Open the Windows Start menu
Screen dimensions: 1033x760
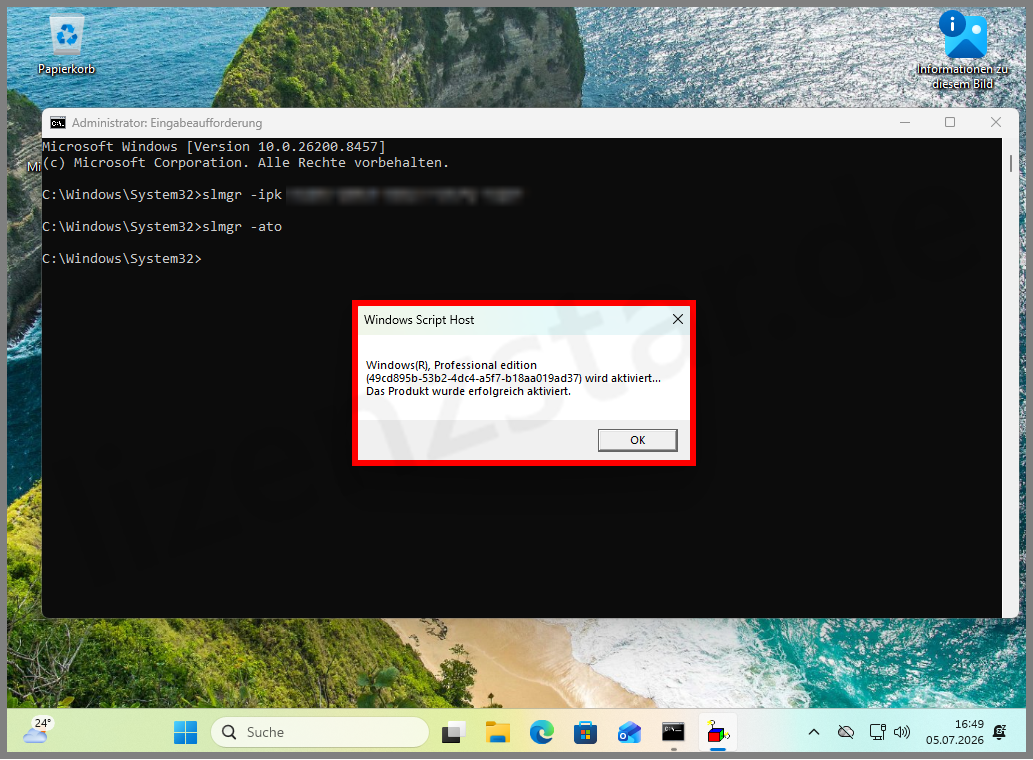pyautogui.click(x=185, y=732)
